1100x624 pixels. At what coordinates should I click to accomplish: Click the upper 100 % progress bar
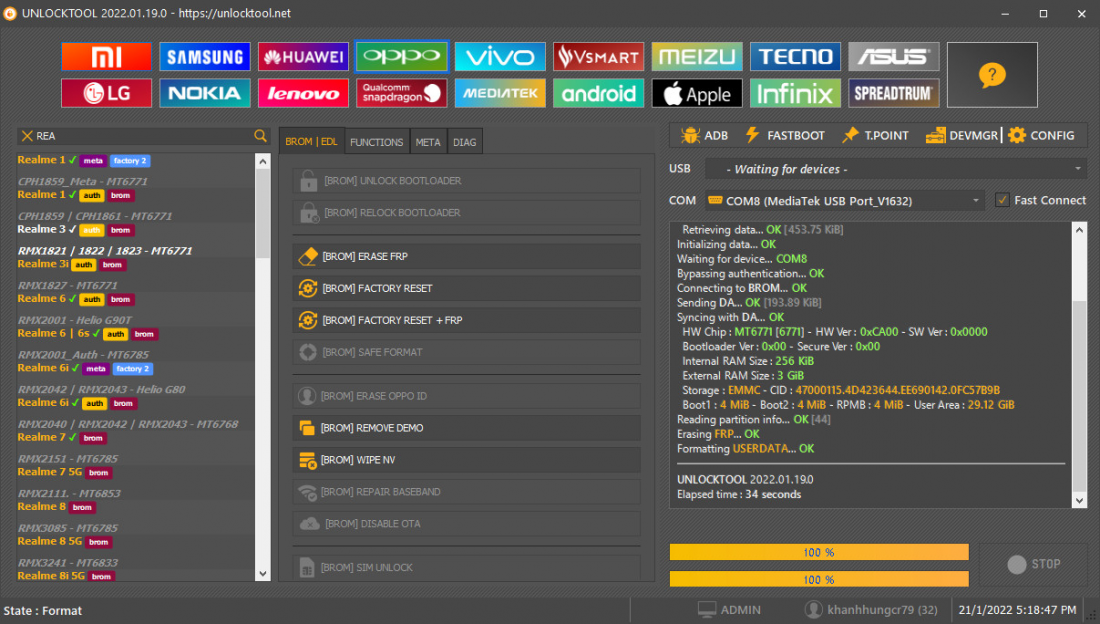pyautogui.click(x=819, y=552)
